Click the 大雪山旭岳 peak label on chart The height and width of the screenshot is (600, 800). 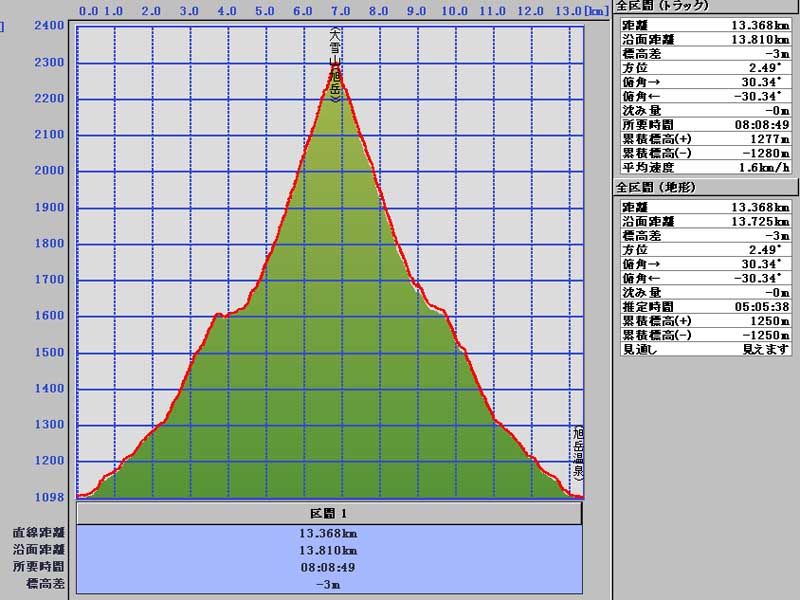click(x=336, y=66)
